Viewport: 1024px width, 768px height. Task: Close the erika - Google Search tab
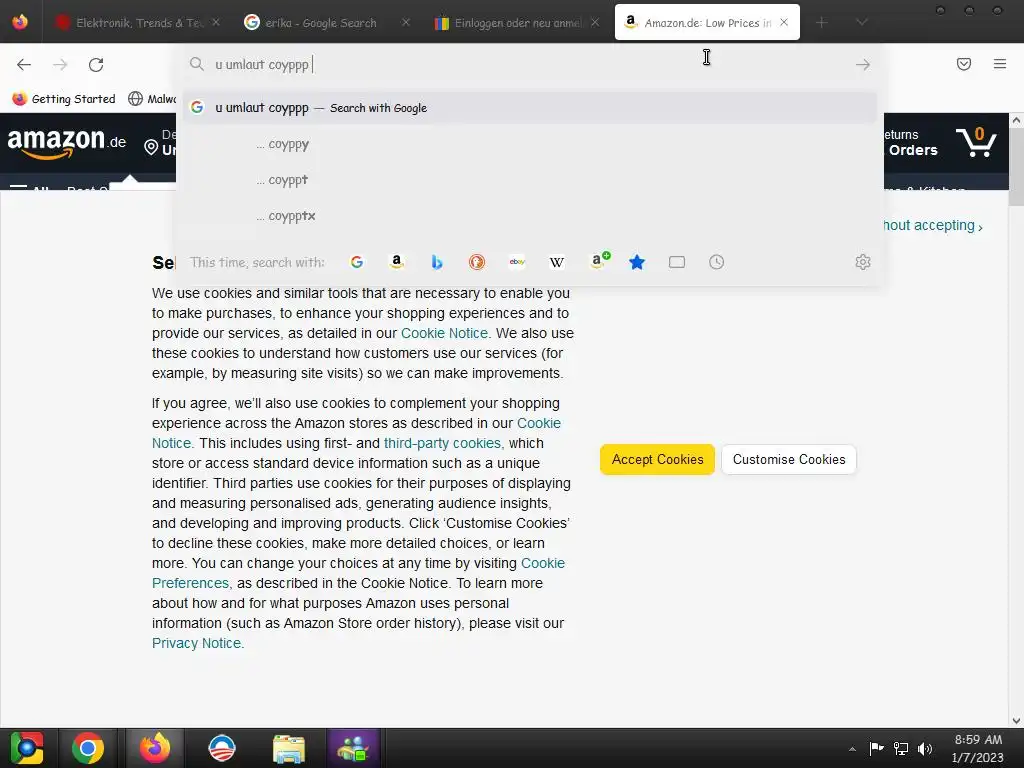tap(406, 22)
